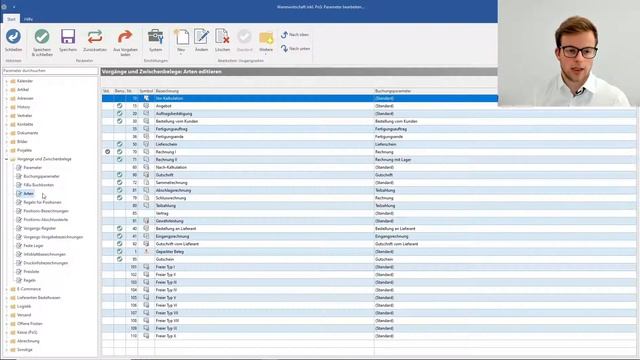
Task: Click symbol icon of Gepackter Beleg row
Action: point(146,251)
